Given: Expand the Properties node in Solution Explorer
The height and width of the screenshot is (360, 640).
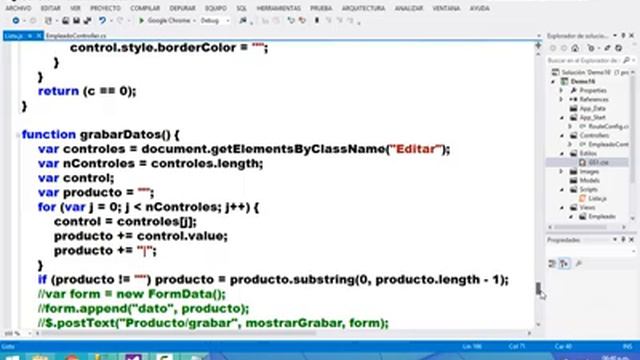Looking at the screenshot, I should [x=562, y=91].
